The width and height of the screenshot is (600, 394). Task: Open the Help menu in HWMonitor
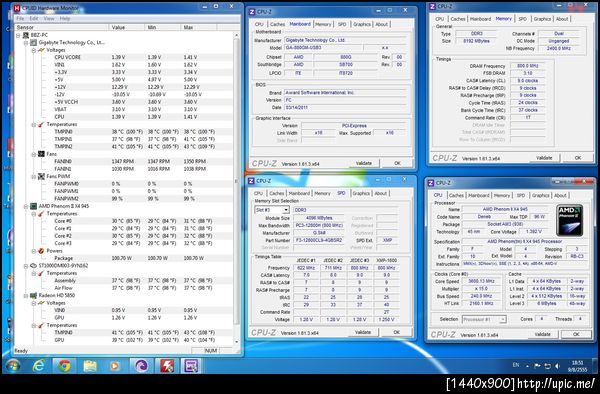pyautogui.click(x=65, y=18)
